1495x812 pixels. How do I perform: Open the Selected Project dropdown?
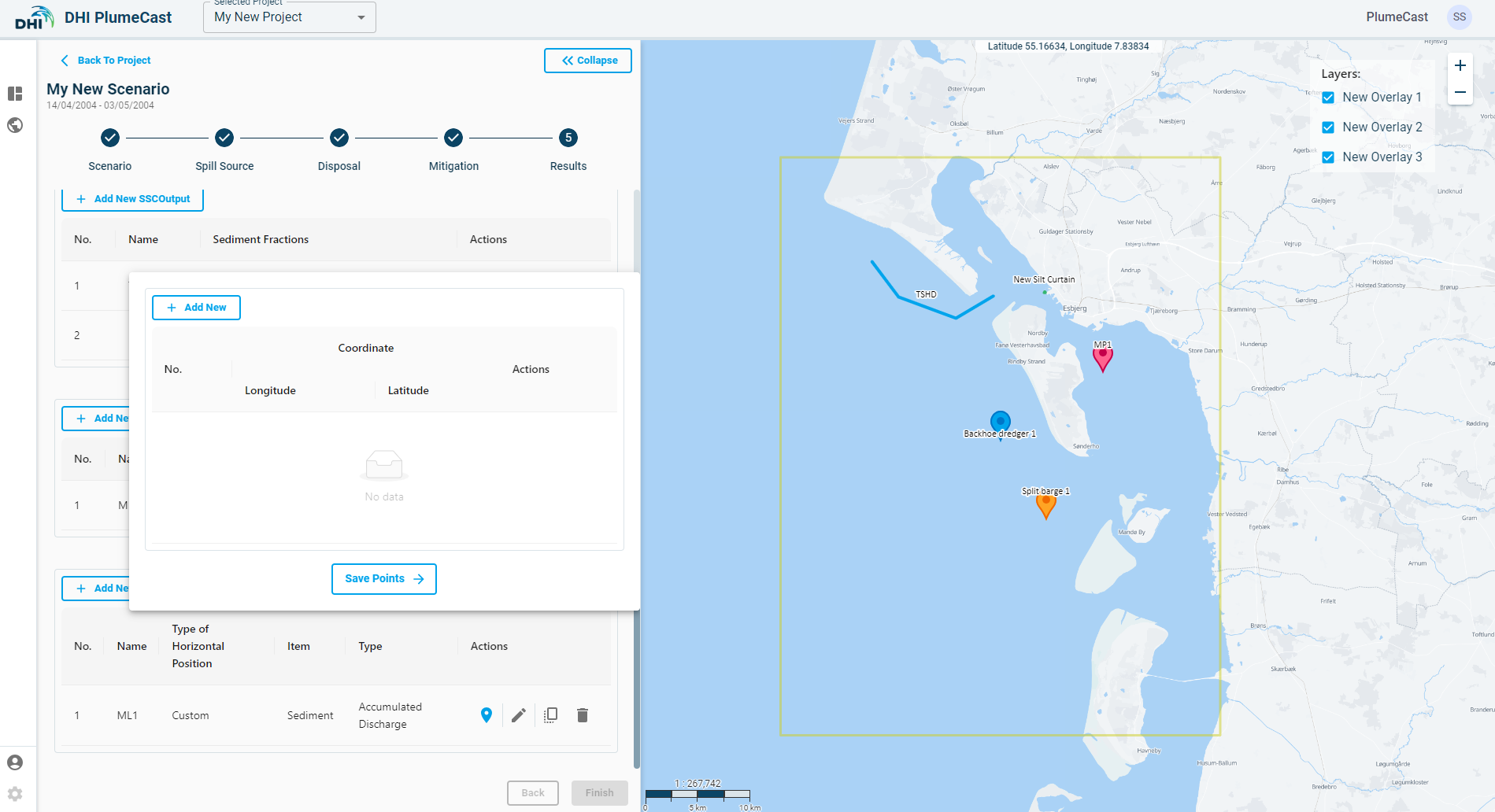[289, 17]
